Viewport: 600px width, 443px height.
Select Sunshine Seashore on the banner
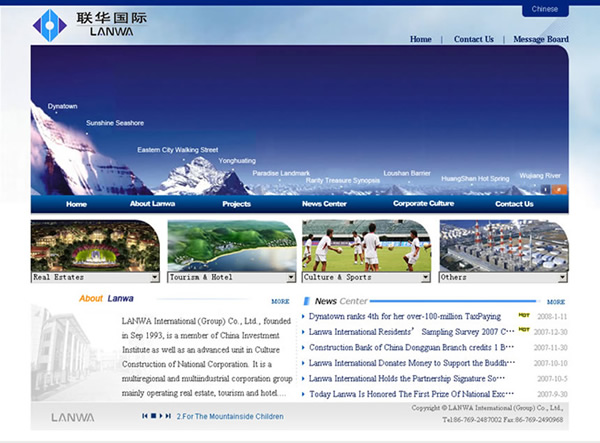pyautogui.click(x=115, y=123)
